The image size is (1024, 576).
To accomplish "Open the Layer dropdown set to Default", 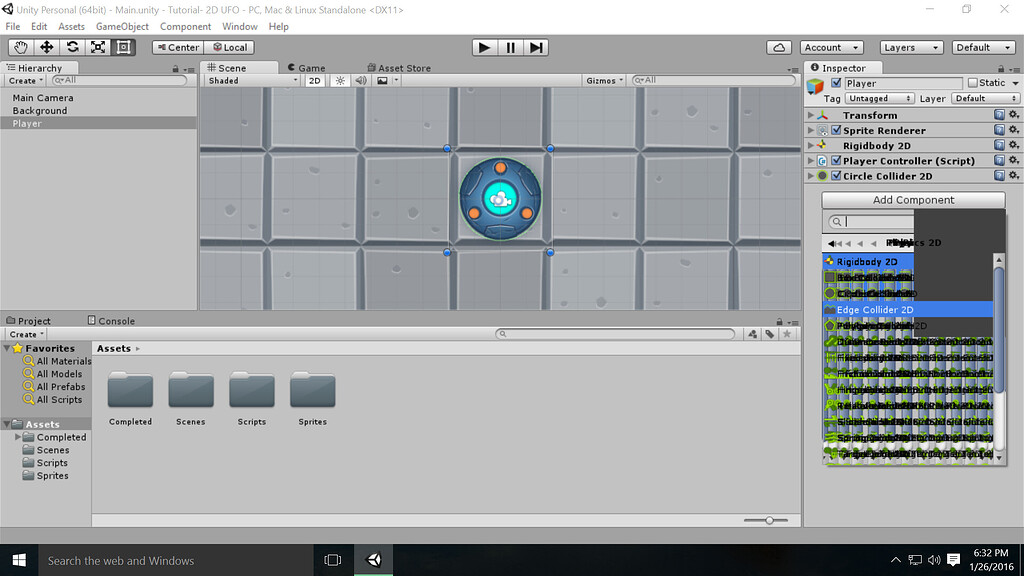I will coord(987,98).
